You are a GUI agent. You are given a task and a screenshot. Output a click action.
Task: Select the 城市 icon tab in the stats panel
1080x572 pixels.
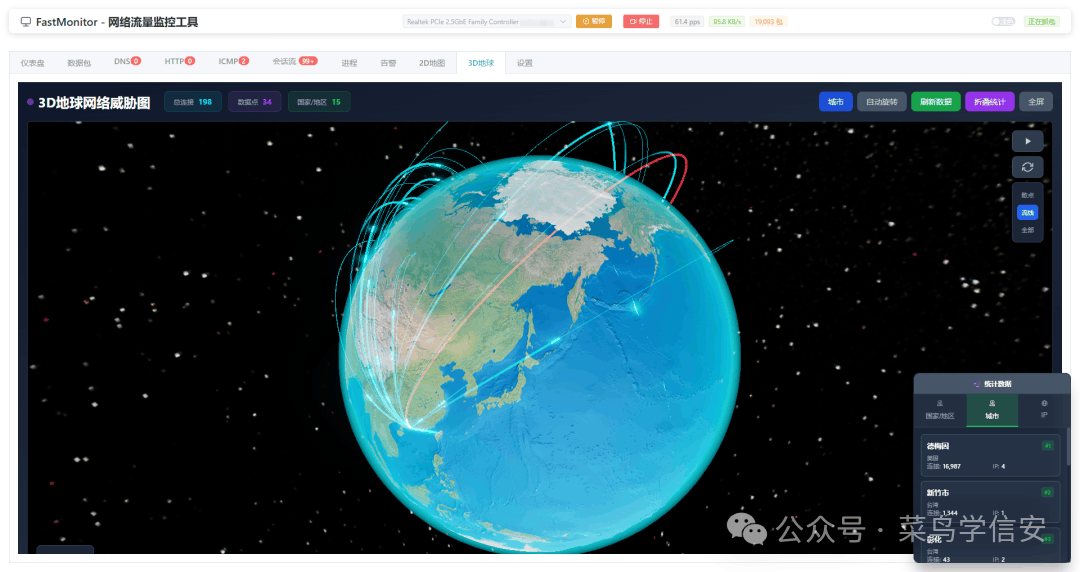[992, 409]
